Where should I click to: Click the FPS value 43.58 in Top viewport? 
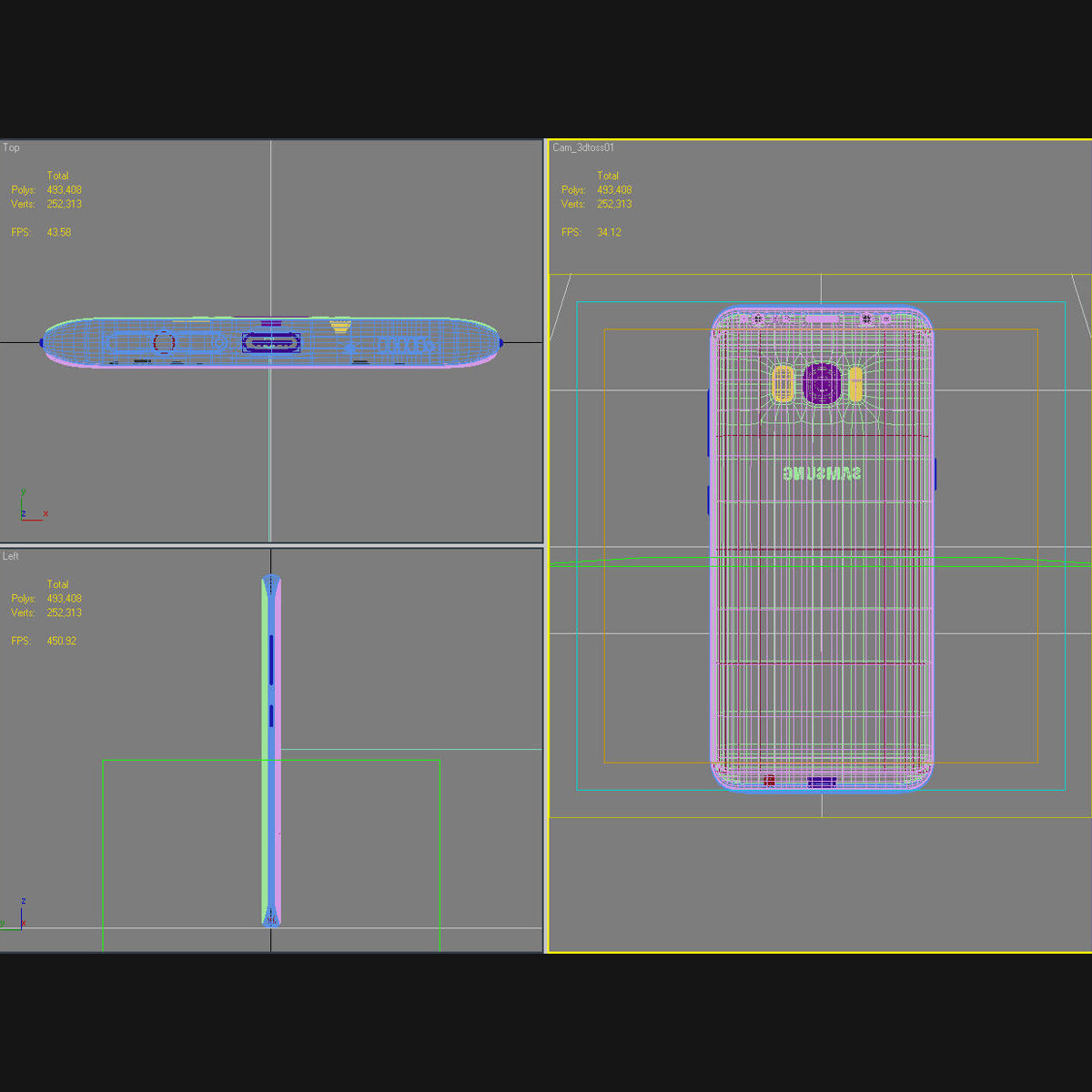pyautogui.click(x=59, y=232)
